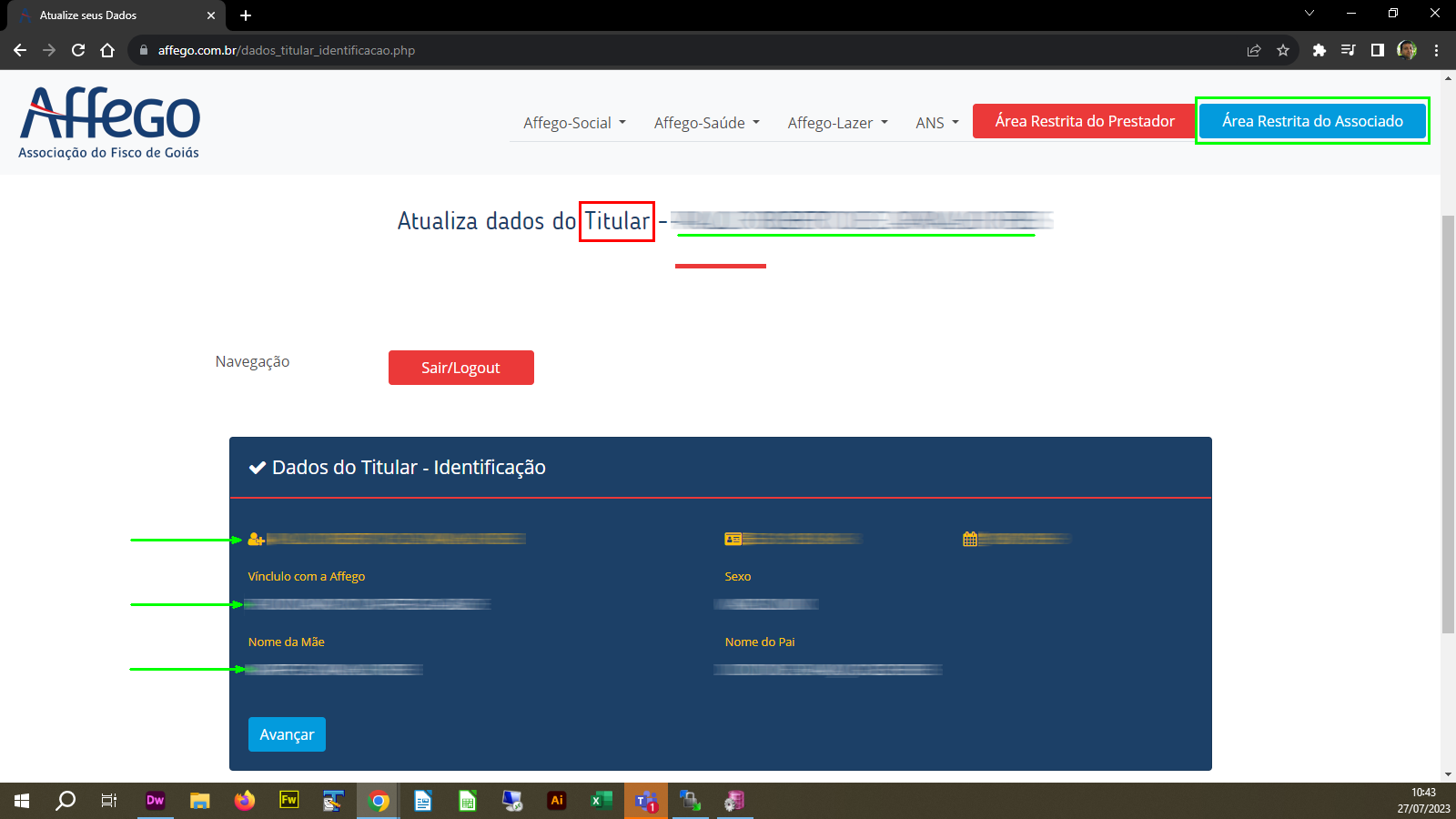This screenshot has width=1456, height=819.
Task: Click the share page icon in address bar
Action: click(x=1254, y=50)
